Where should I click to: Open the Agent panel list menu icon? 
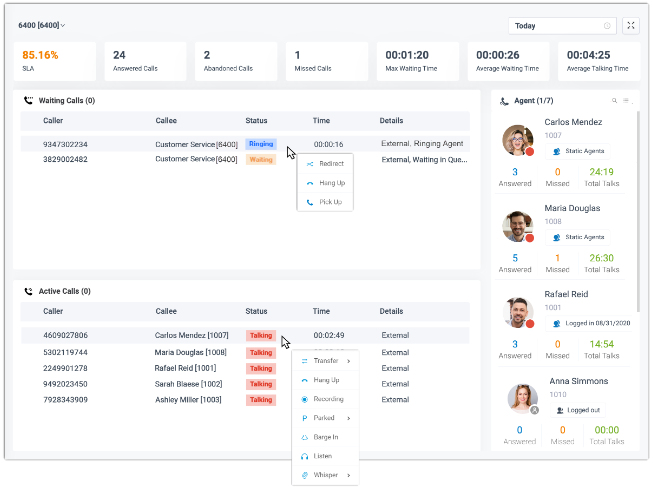pyautogui.click(x=627, y=101)
